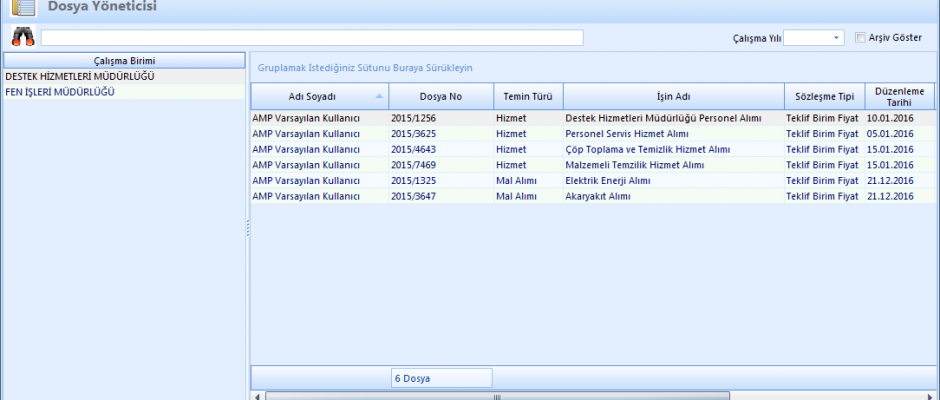The height and width of the screenshot is (400, 940).
Task: Click the Sözleşme Tipi column header
Action: 824,96
